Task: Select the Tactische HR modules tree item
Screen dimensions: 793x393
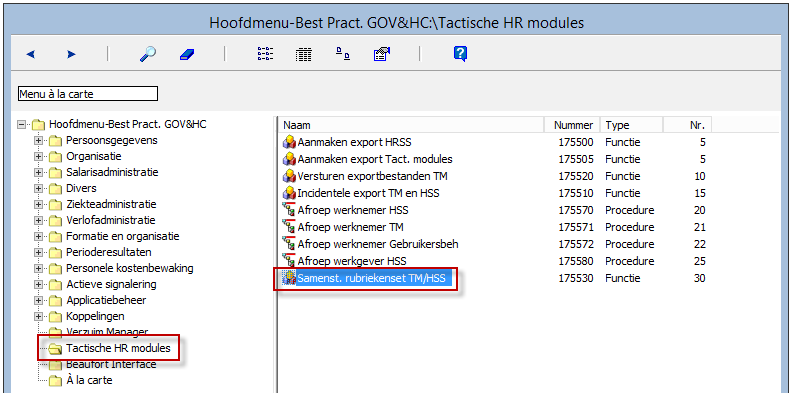Action: point(118,348)
